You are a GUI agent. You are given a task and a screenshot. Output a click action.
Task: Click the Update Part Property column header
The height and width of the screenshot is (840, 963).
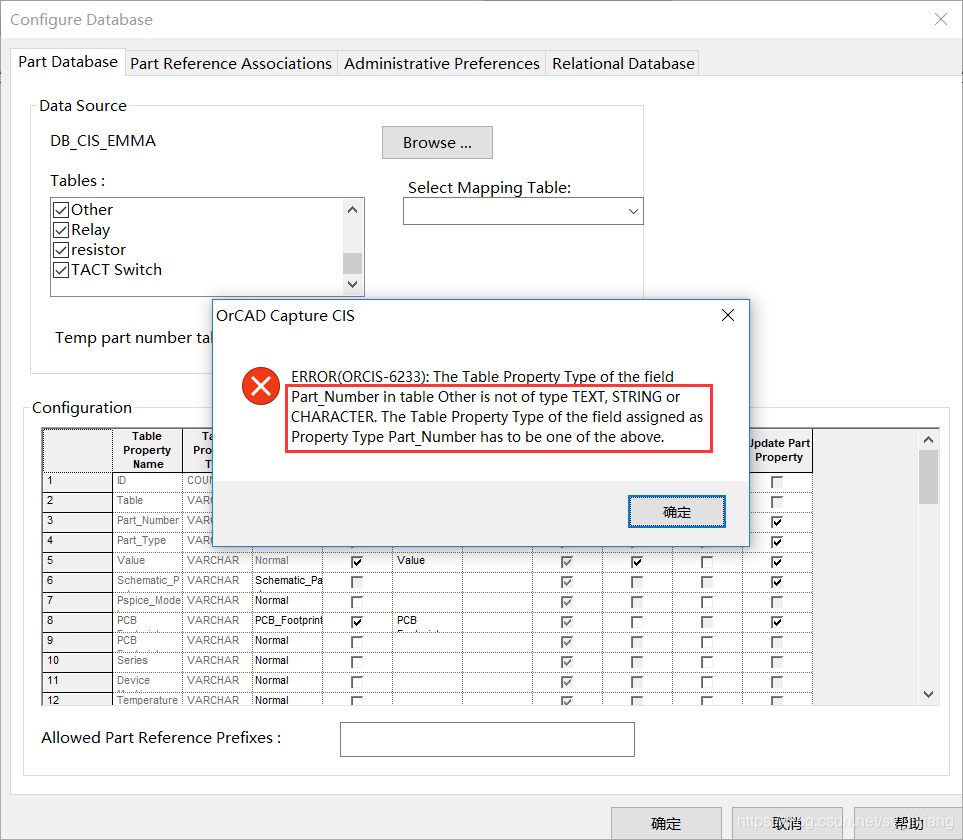coord(780,451)
